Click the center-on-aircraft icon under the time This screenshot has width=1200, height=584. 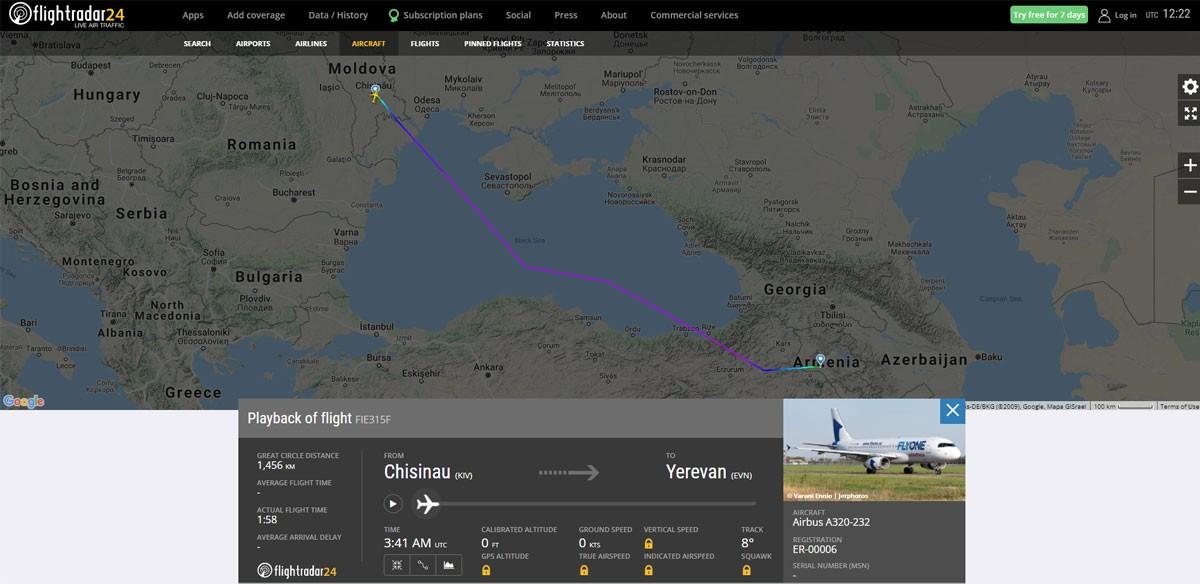[397, 565]
